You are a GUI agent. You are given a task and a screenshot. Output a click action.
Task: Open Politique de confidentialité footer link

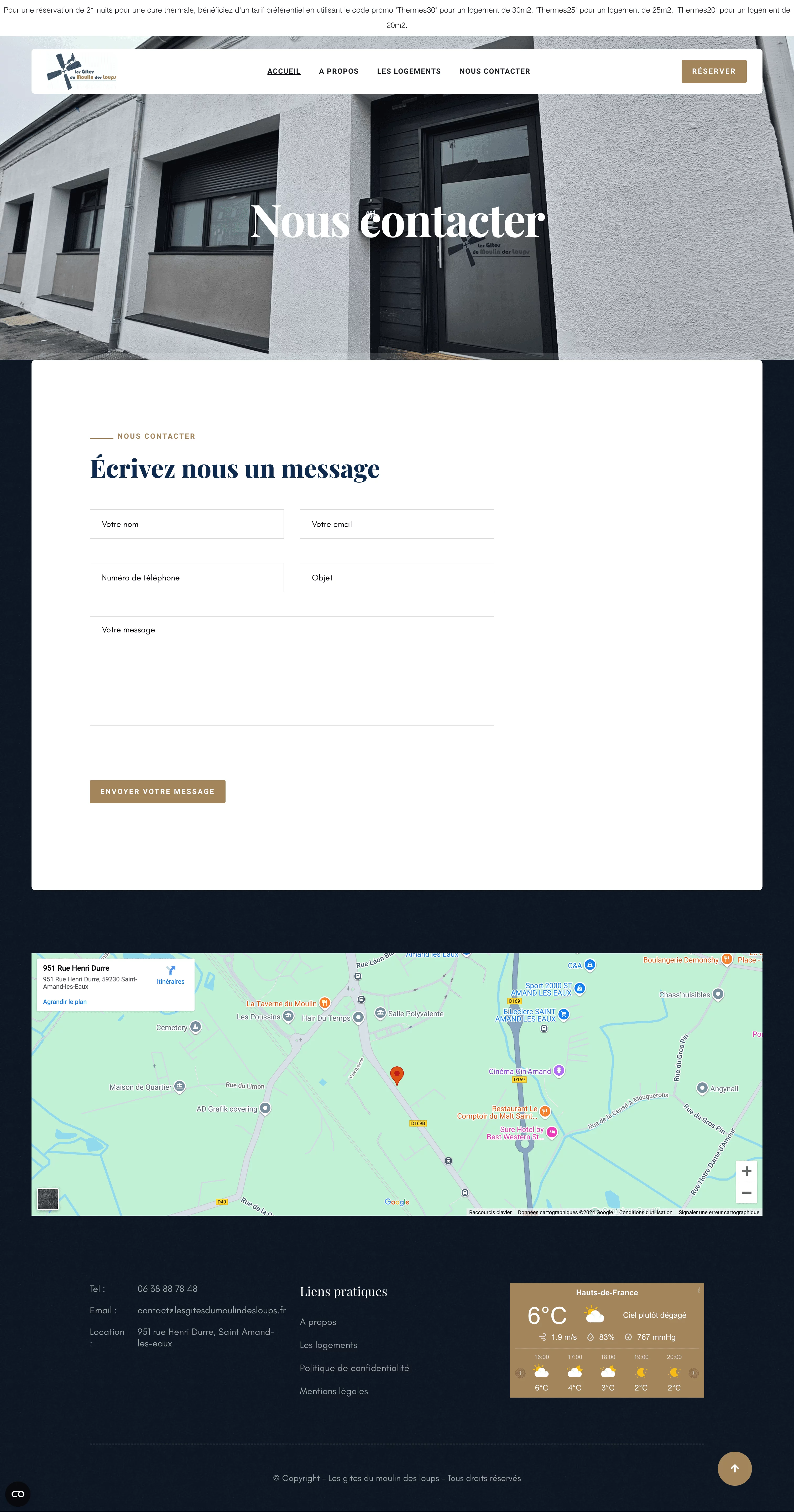pyautogui.click(x=354, y=1368)
